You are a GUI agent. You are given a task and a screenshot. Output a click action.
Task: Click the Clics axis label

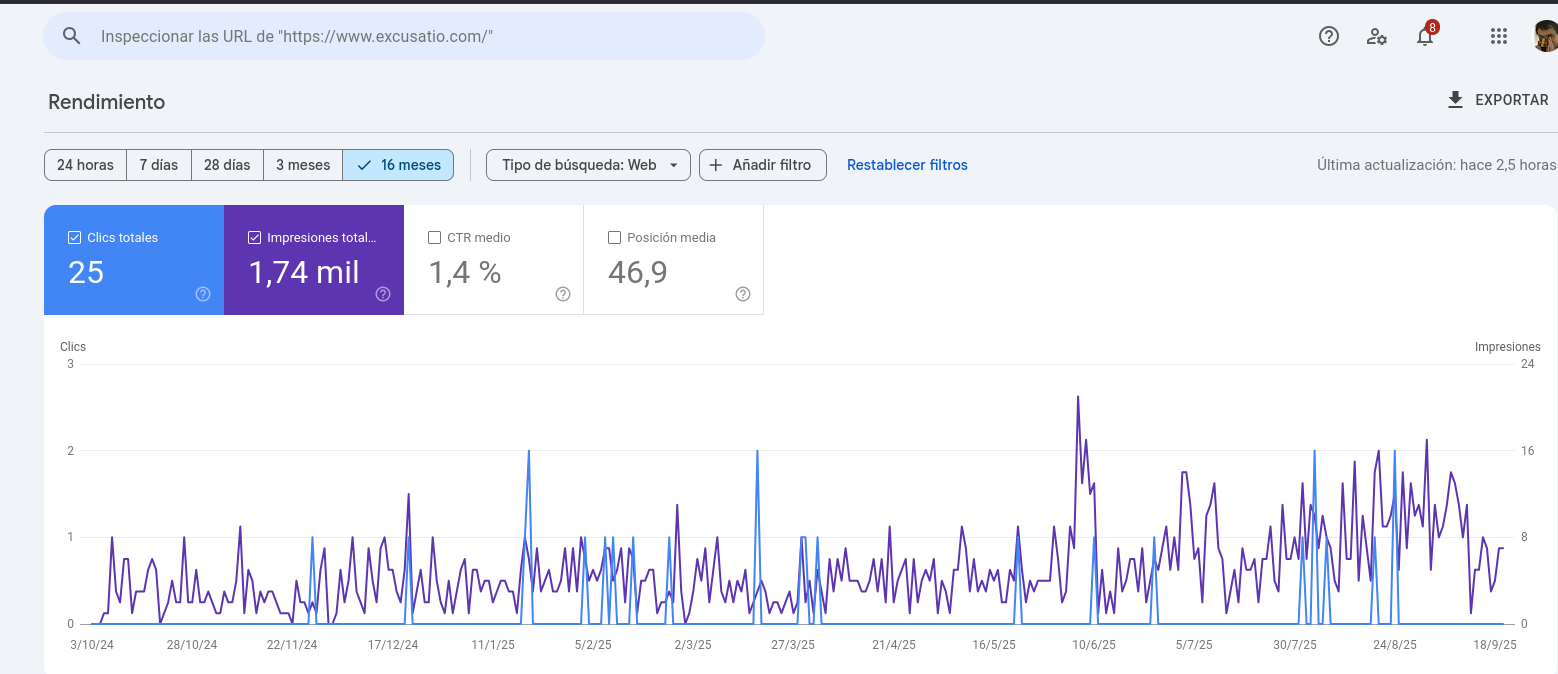(x=73, y=347)
